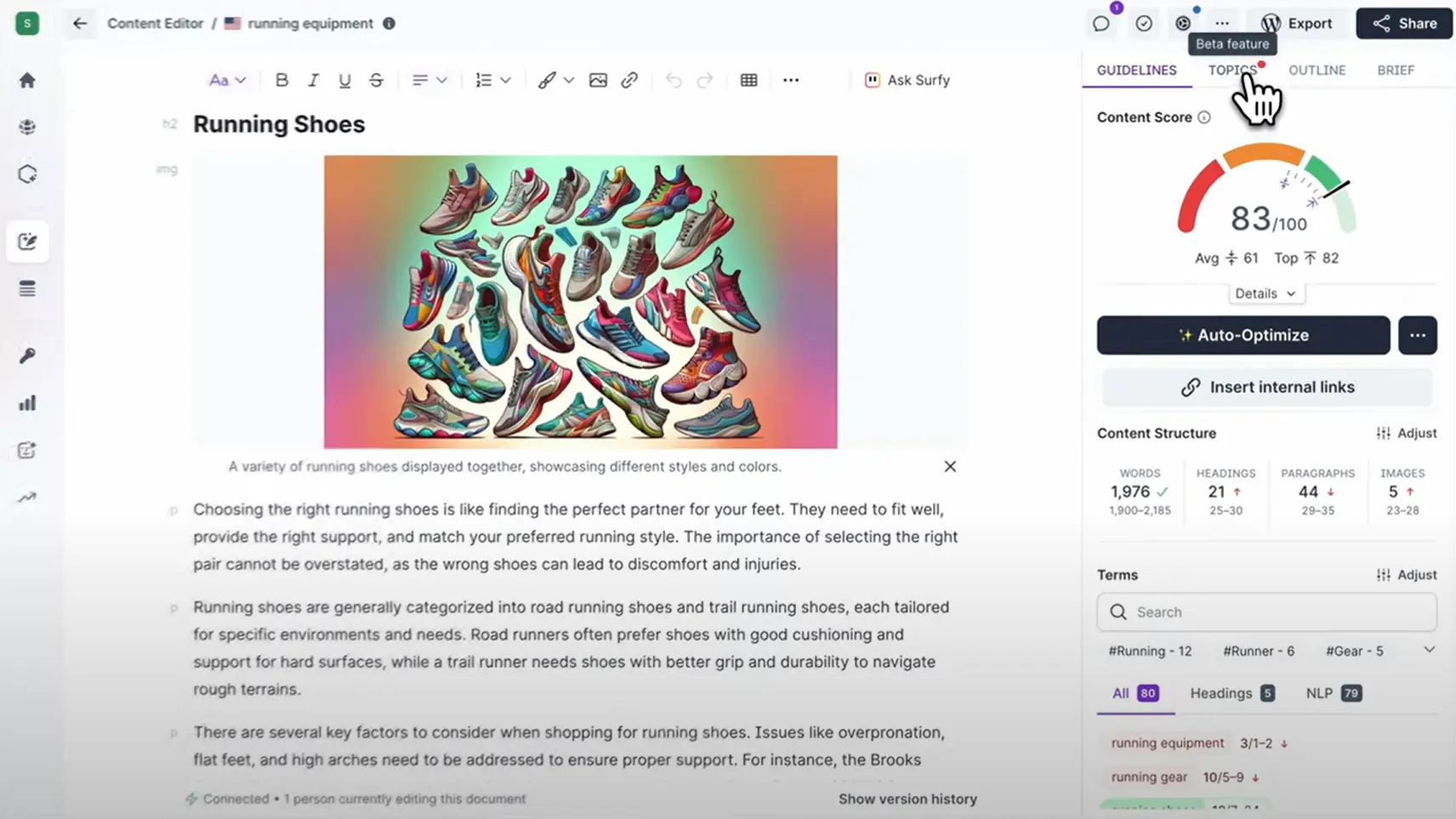This screenshot has width=1456, height=819.
Task: Toggle italic formatting
Action: tap(313, 80)
